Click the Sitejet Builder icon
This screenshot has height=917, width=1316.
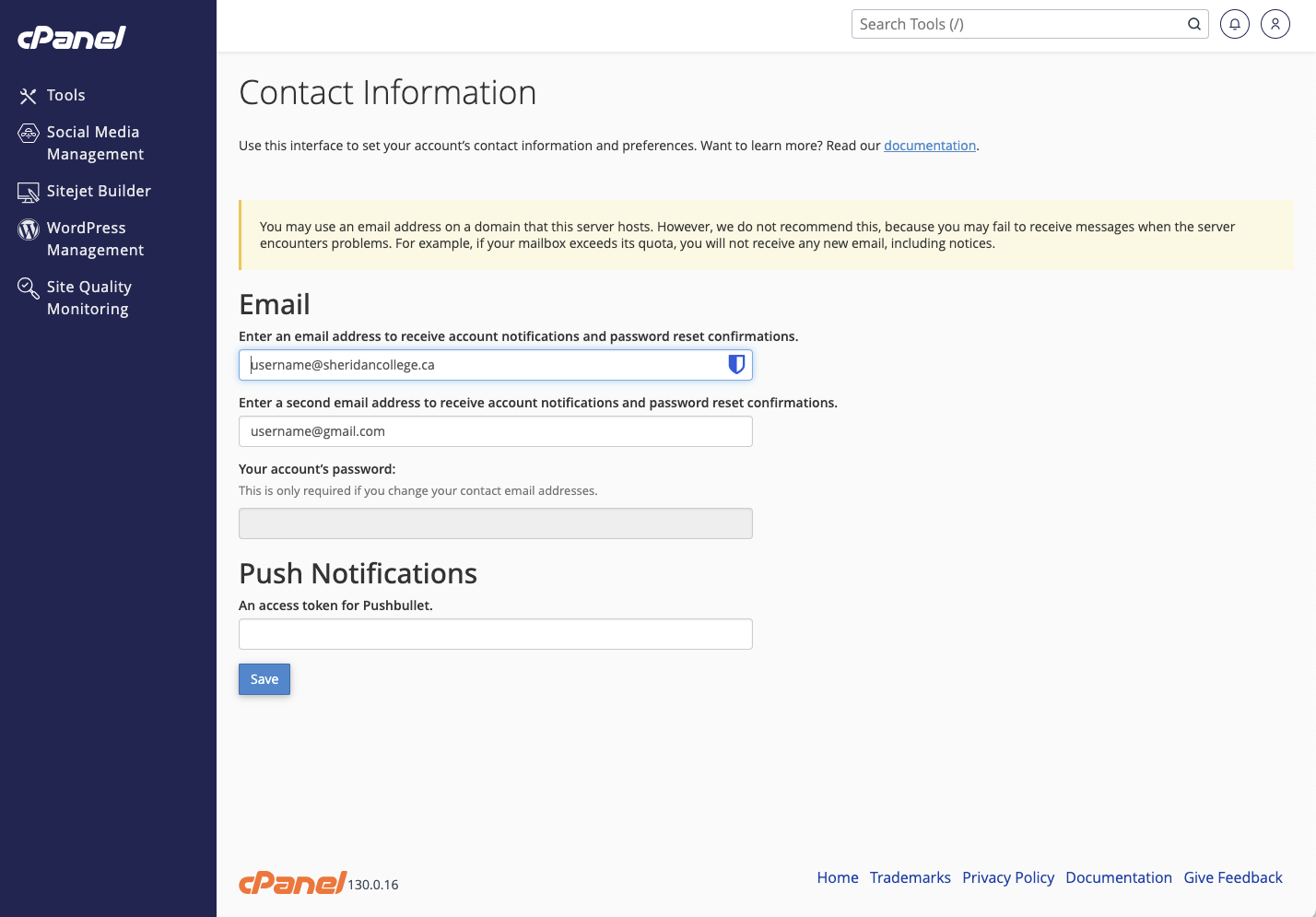coord(29,192)
